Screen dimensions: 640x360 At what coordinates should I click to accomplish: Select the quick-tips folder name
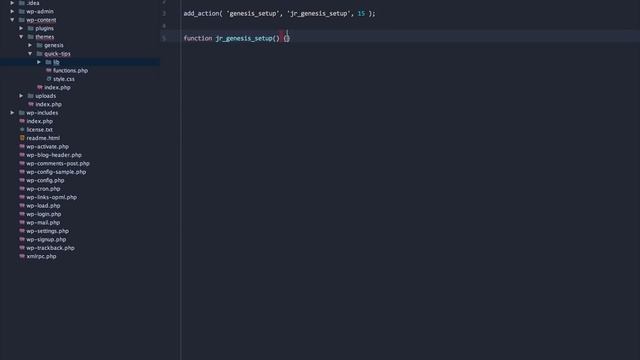tap(57, 54)
